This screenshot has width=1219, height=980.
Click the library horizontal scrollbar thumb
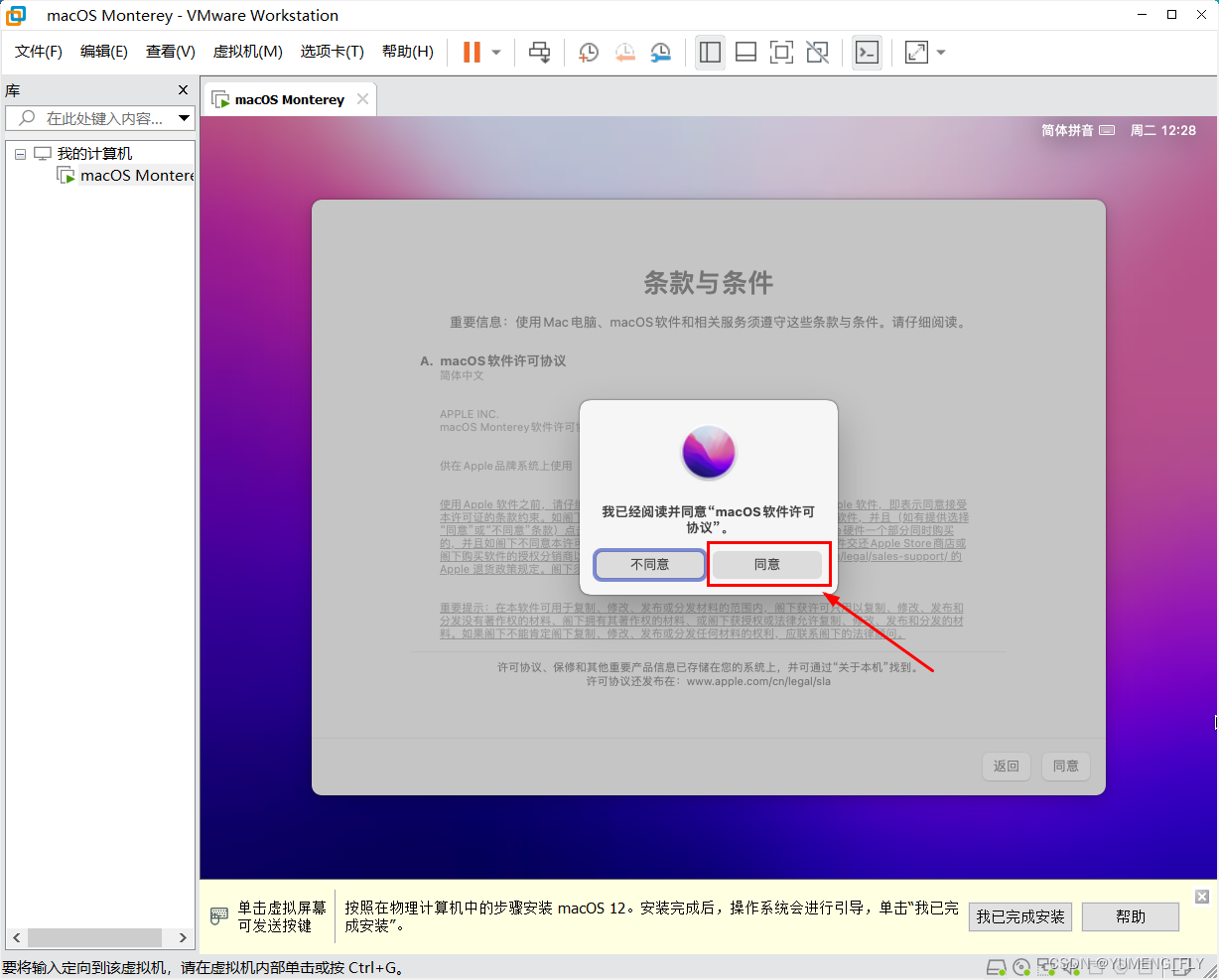point(94,937)
